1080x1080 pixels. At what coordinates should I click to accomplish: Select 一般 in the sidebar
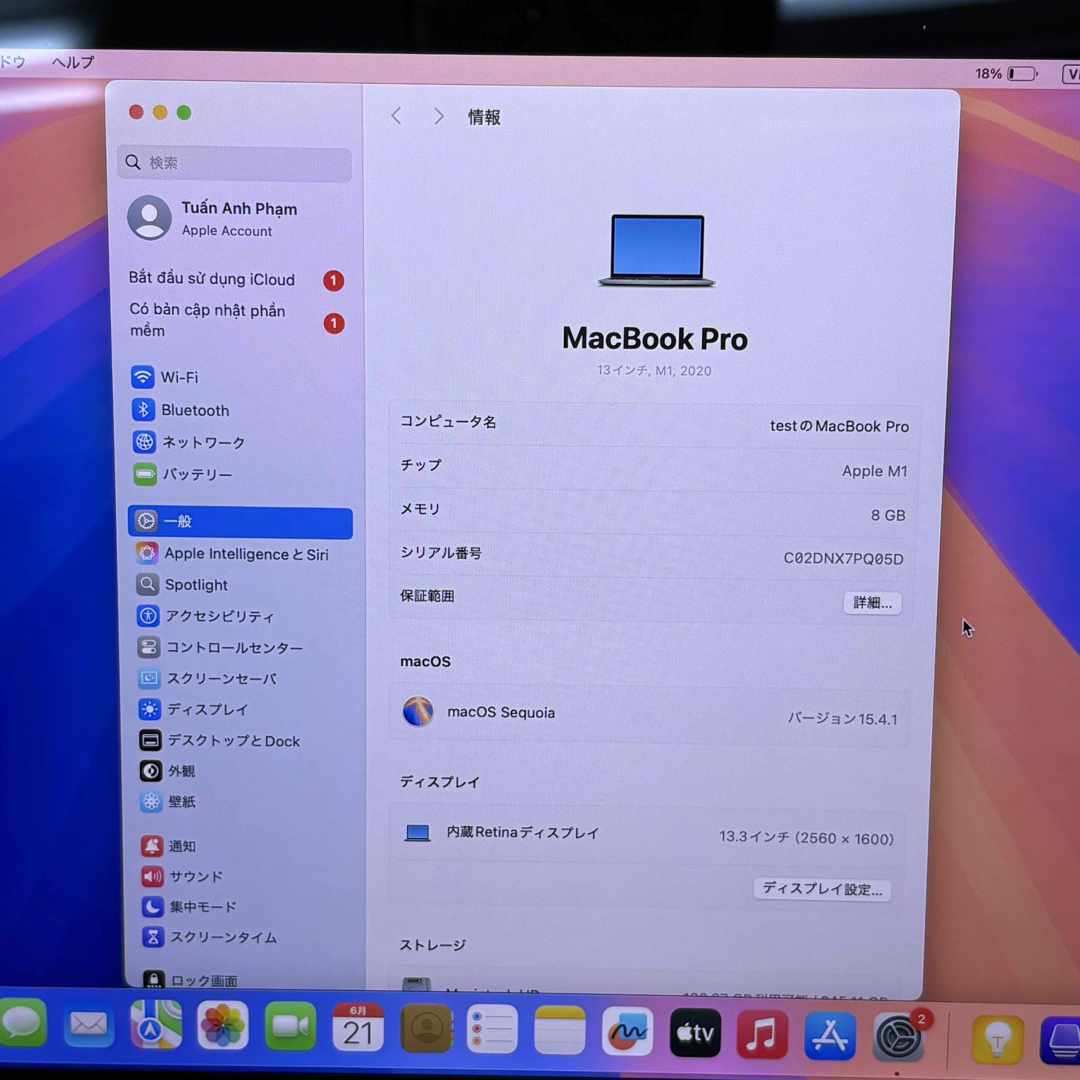[x=240, y=521]
